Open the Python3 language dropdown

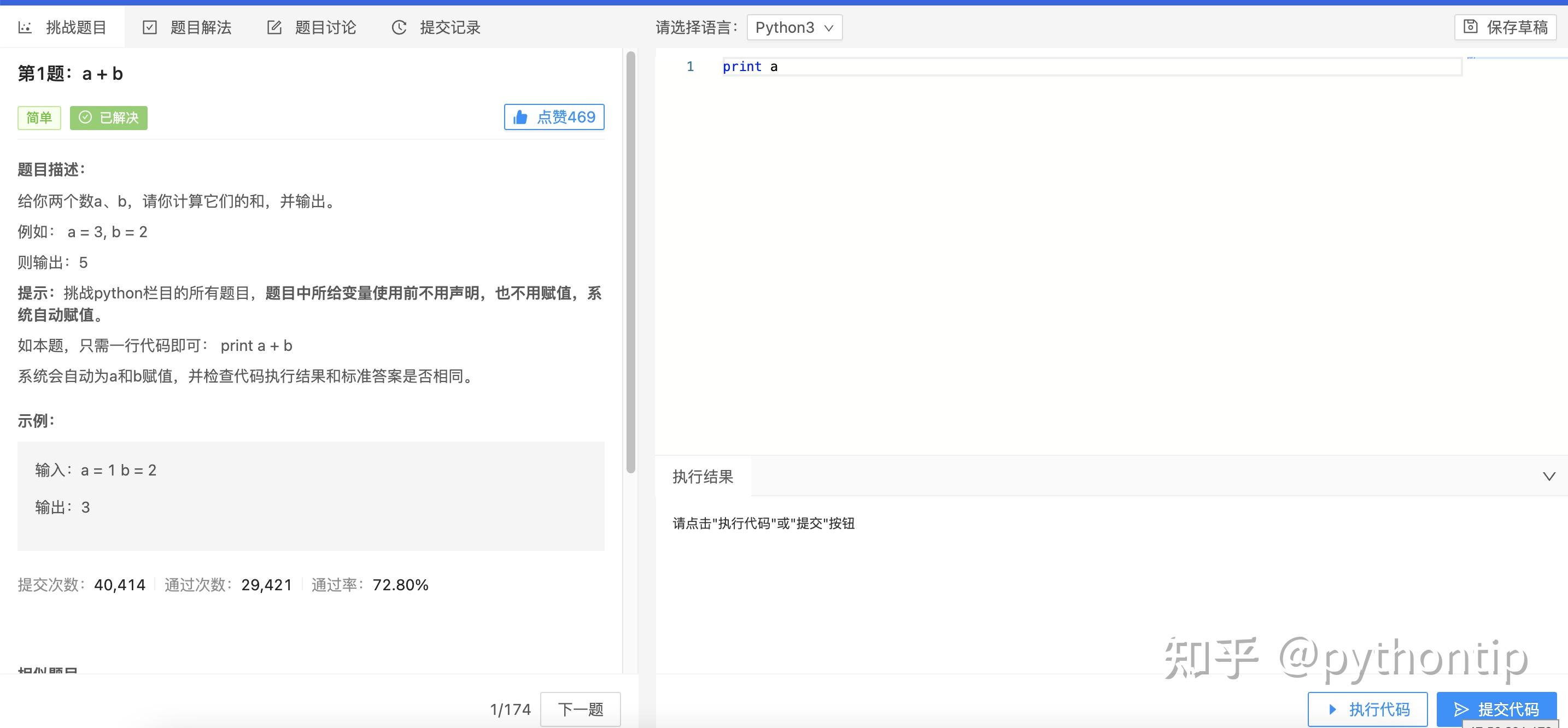[x=794, y=27]
